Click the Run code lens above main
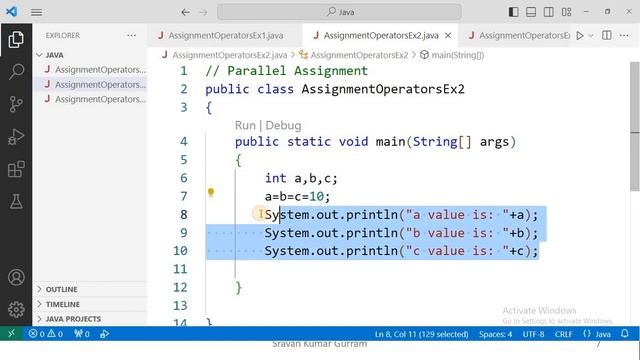The width and height of the screenshot is (640, 360). 245,125
